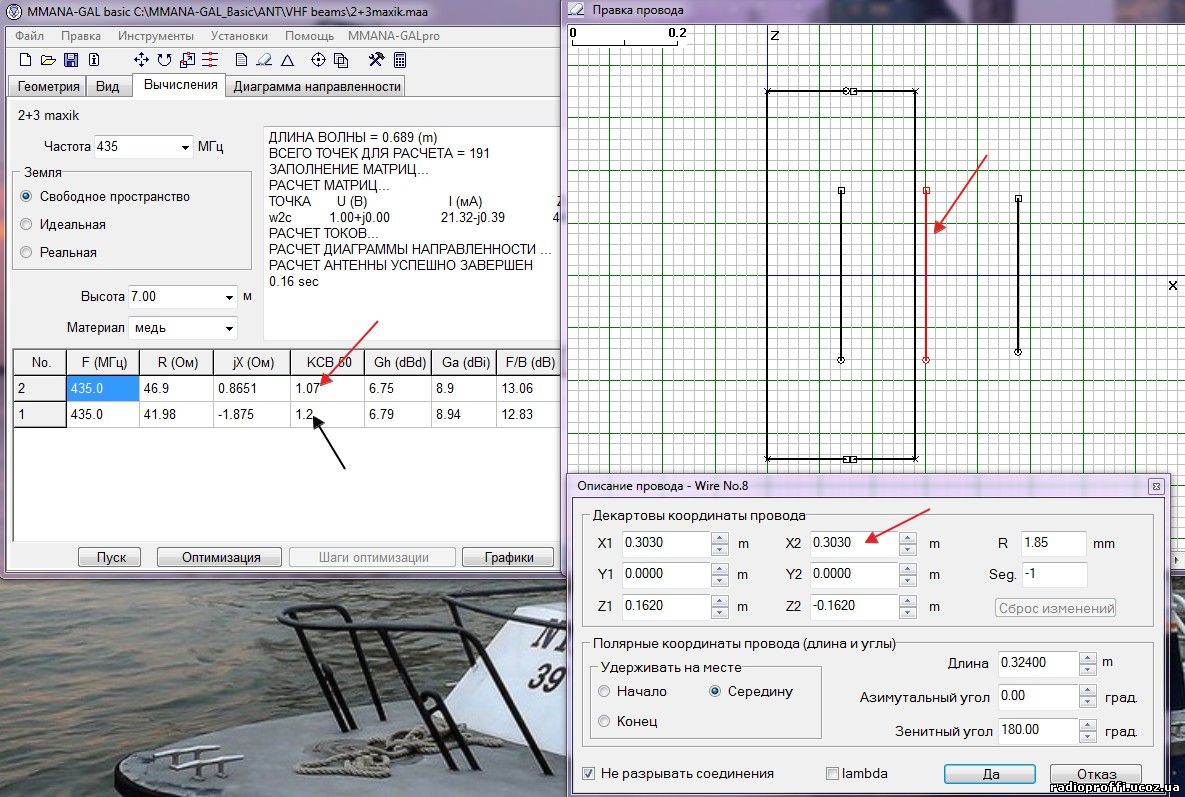
Task: Open the Инструменты menu
Action: pyautogui.click(x=156, y=36)
